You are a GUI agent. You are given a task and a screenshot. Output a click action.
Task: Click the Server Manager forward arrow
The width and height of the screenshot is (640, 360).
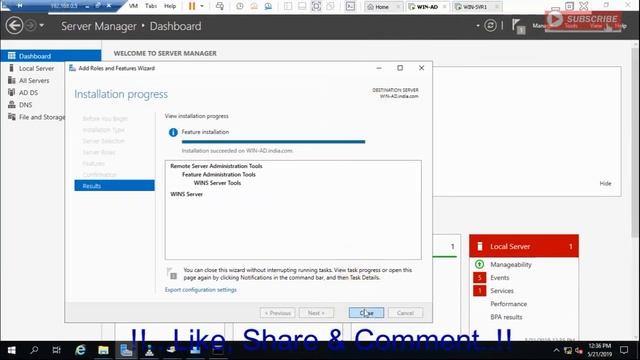[31, 25]
